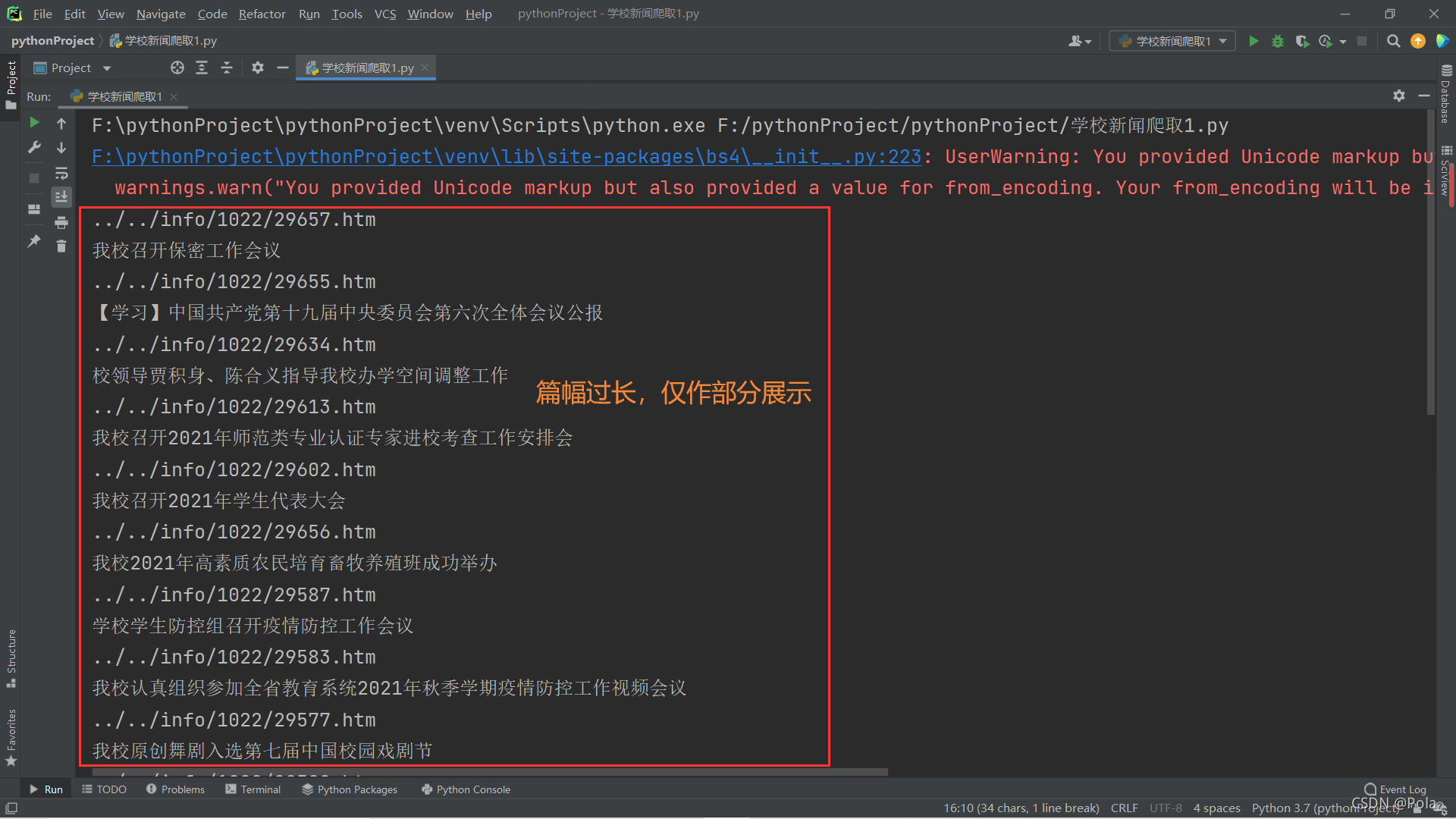Select opened file locate icon
Image resolution: width=1456 pixels, height=819 pixels.
click(x=177, y=68)
